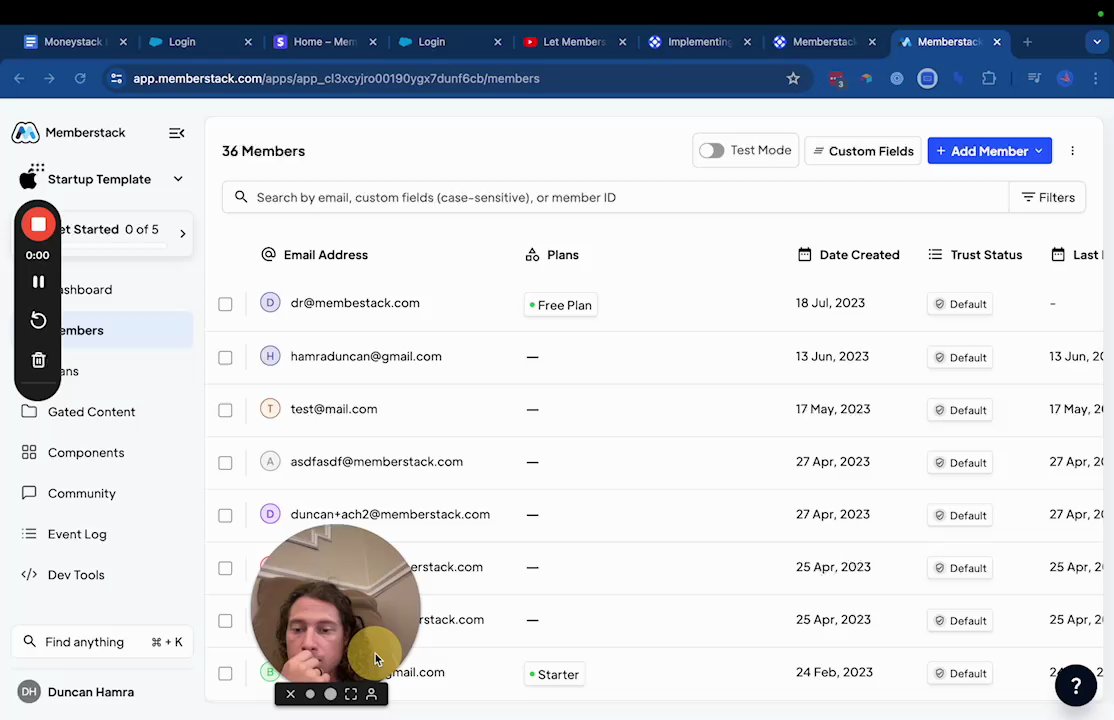Open member dr@membestack.com
This screenshot has height=720, width=1114.
click(x=355, y=303)
